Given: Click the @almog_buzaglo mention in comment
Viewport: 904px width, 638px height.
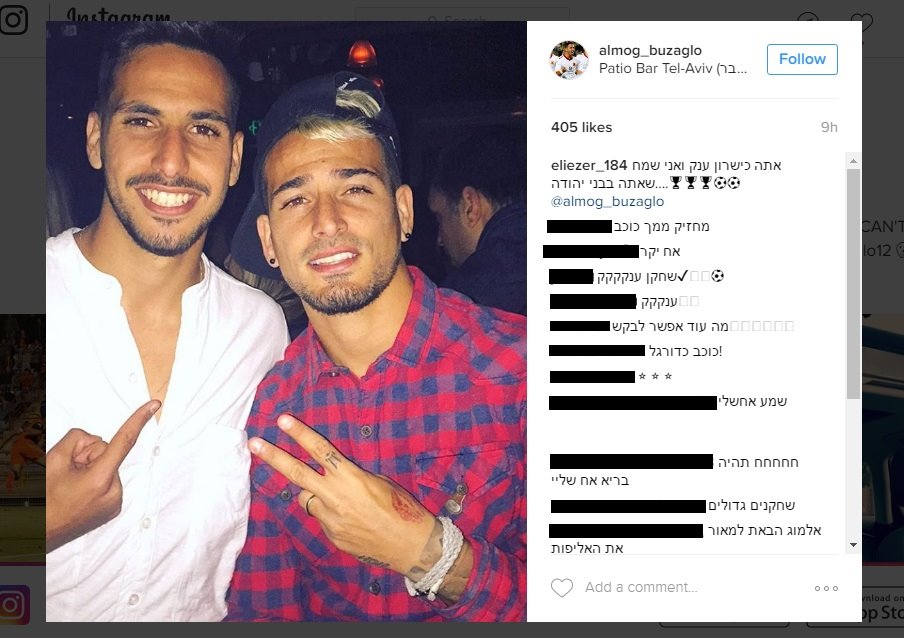Looking at the screenshot, I should pos(608,202).
